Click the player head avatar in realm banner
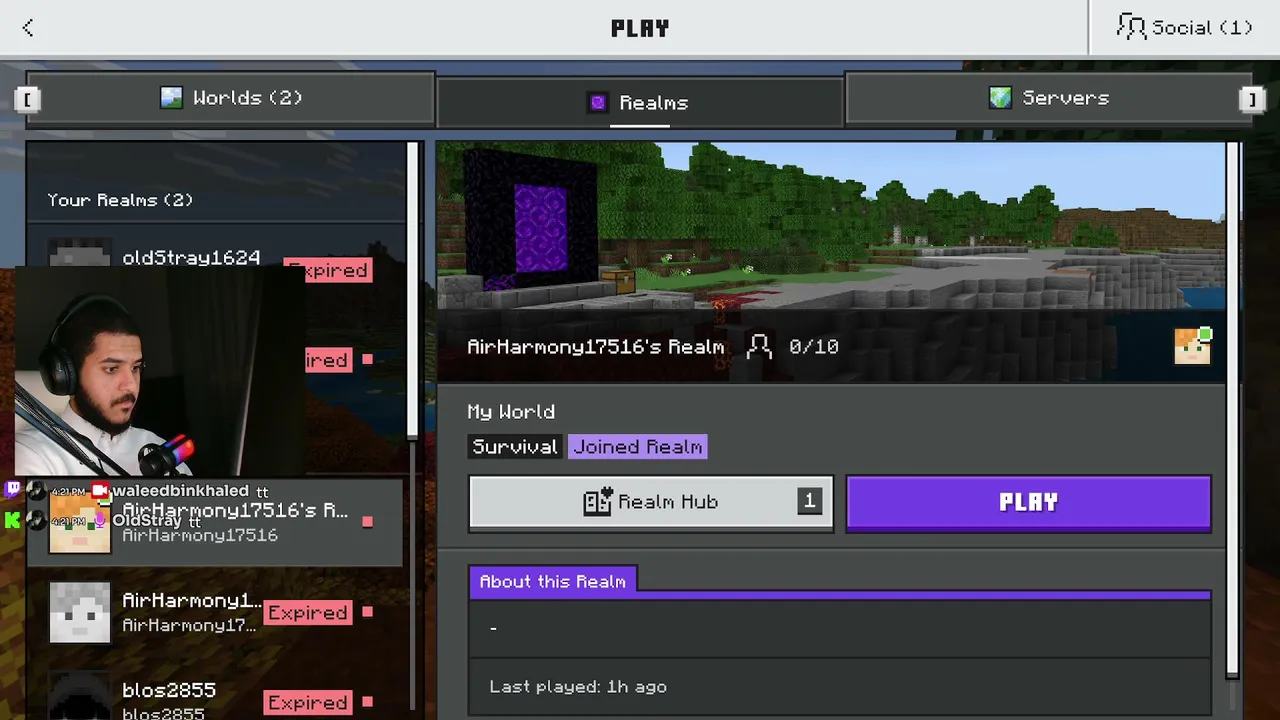 (x=1192, y=346)
